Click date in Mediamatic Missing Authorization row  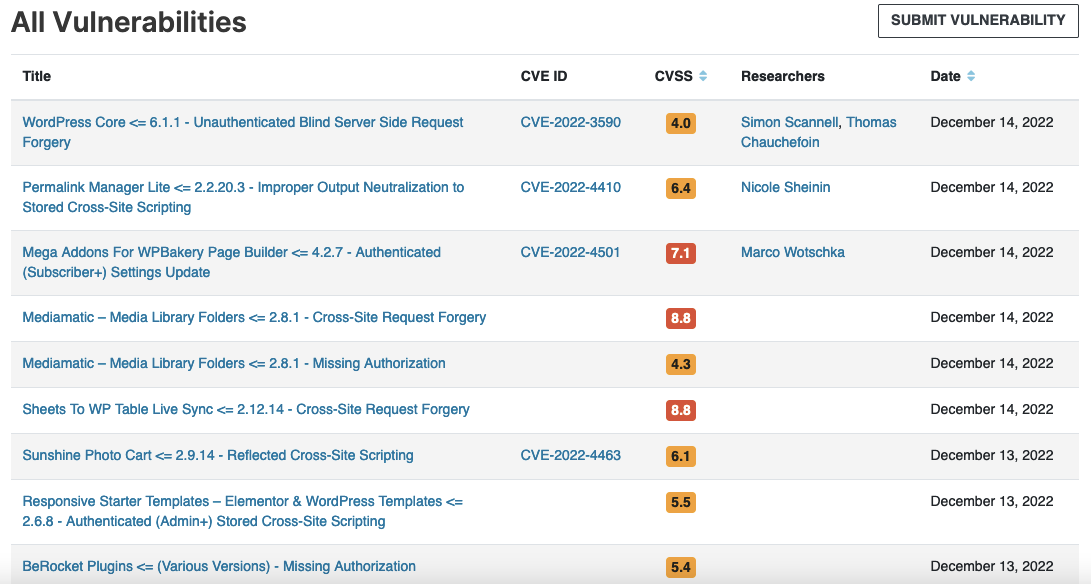point(992,363)
